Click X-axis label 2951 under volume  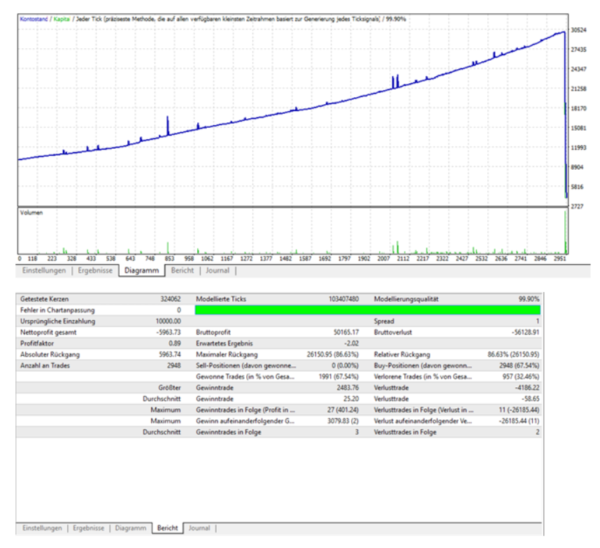pyautogui.click(x=559, y=259)
